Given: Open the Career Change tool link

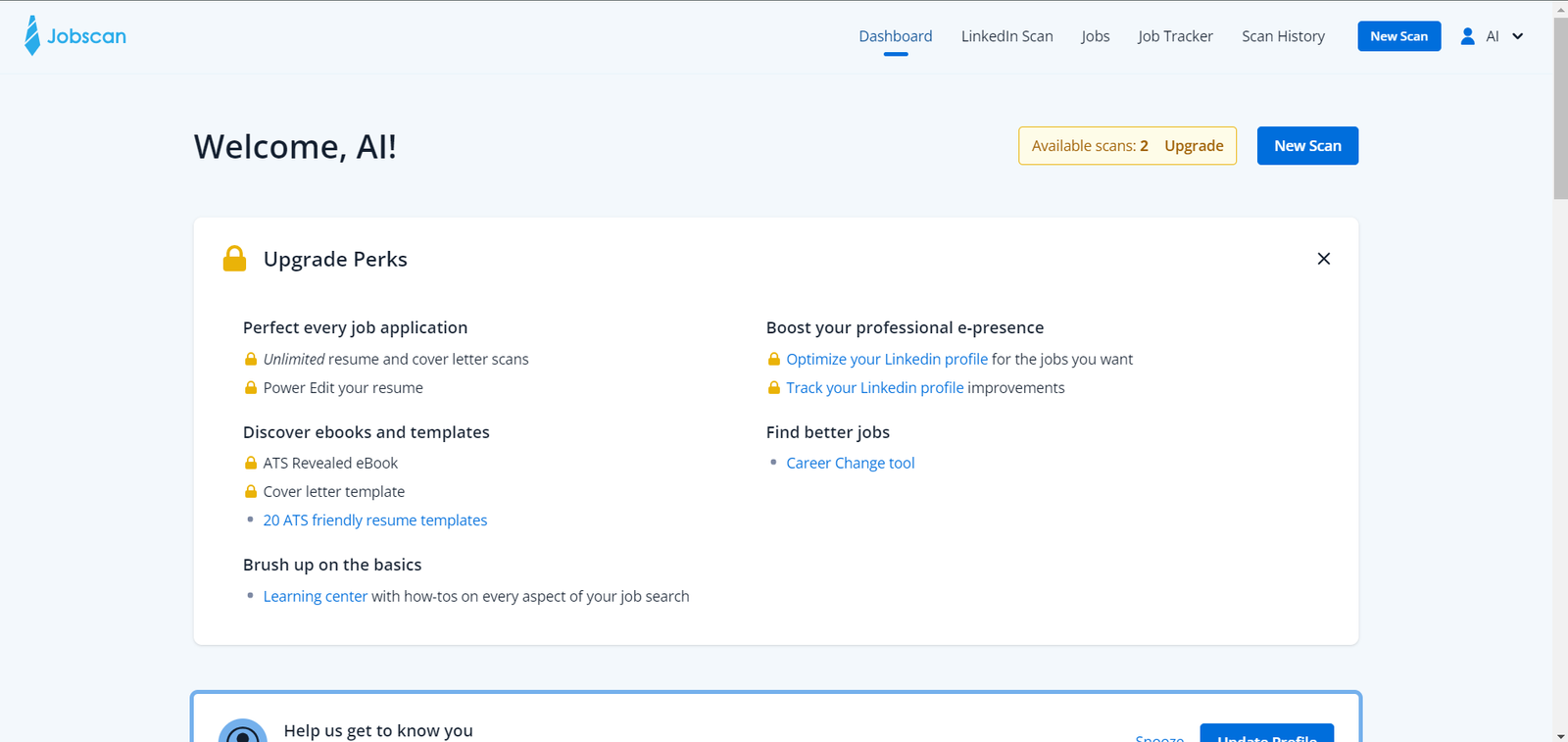Looking at the screenshot, I should 851,463.
